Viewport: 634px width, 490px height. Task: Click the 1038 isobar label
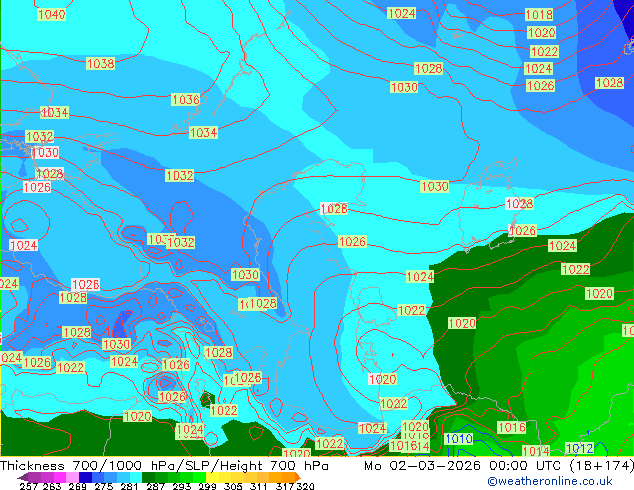pos(100,63)
